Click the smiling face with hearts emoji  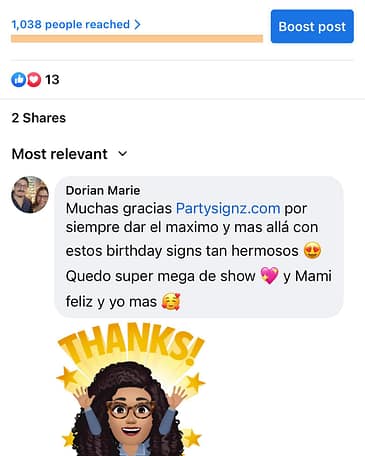click(x=171, y=302)
